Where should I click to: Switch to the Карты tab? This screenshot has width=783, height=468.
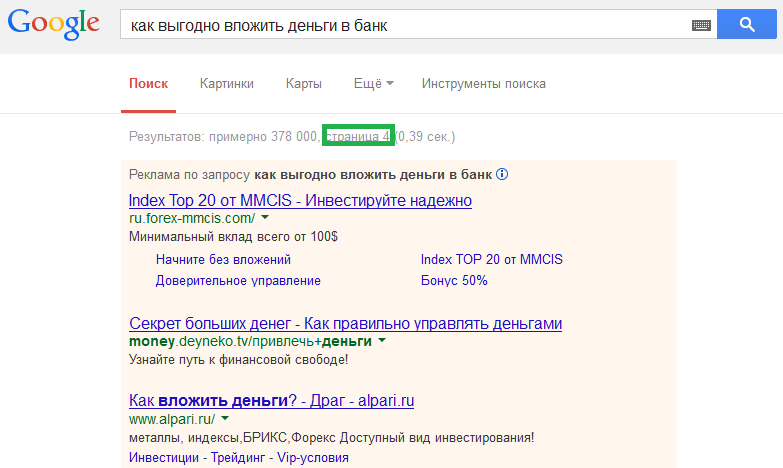point(304,83)
